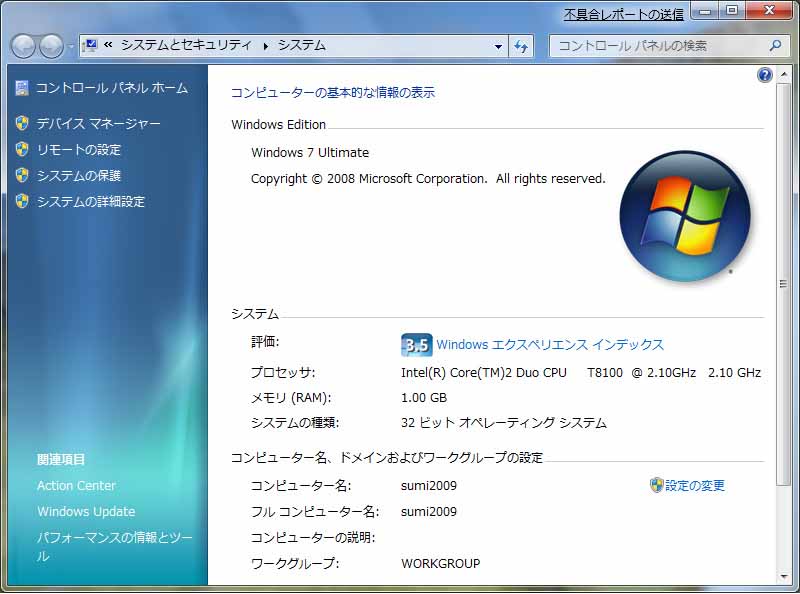Image resolution: width=800 pixels, height=594 pixels.
Task: Click the 32 ビット オペレーティング システム value
Action: pyautogui.click(x=504, y=423)
